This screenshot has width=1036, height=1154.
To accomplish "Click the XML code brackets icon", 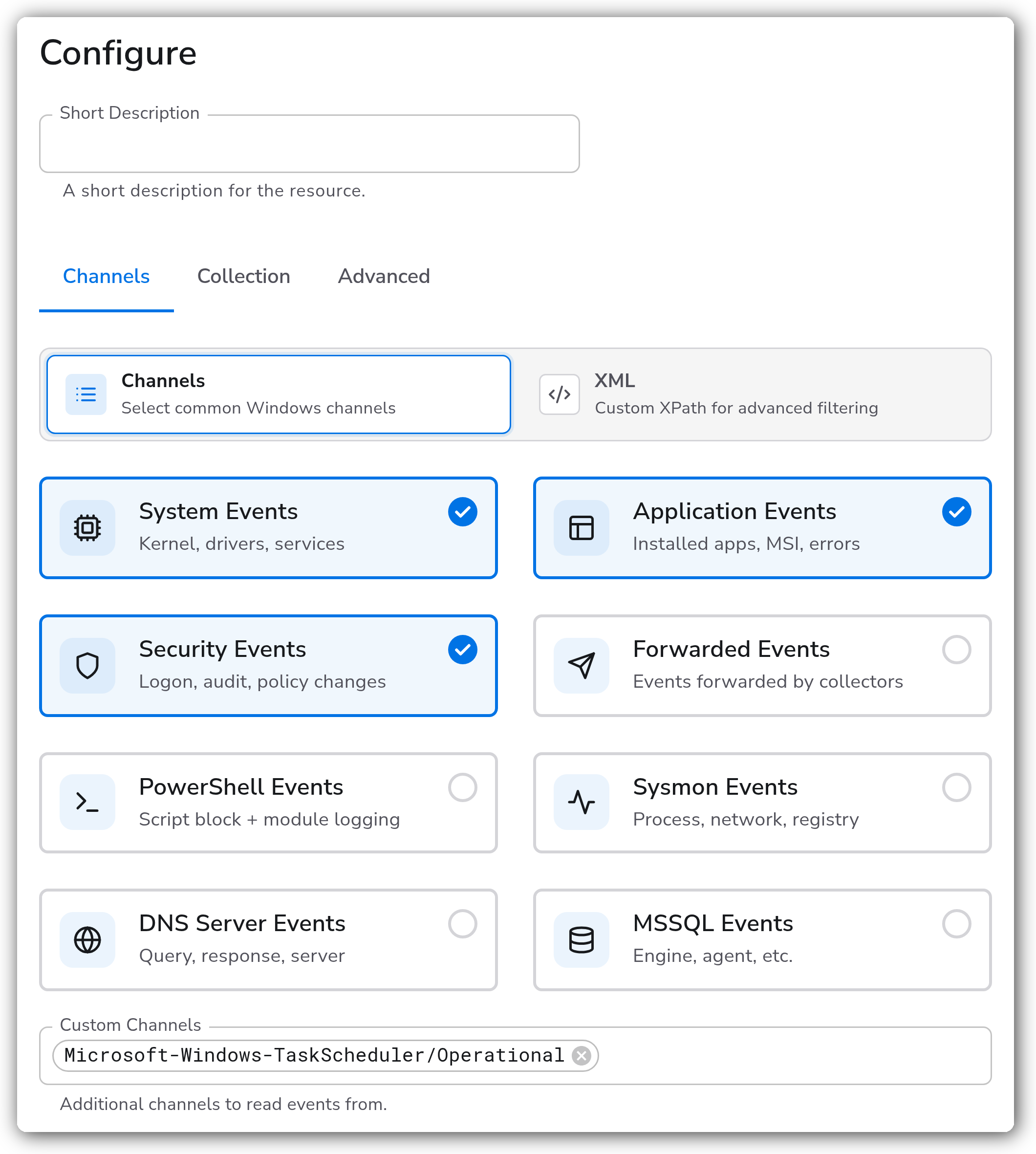I will click(x=559, y=394).
